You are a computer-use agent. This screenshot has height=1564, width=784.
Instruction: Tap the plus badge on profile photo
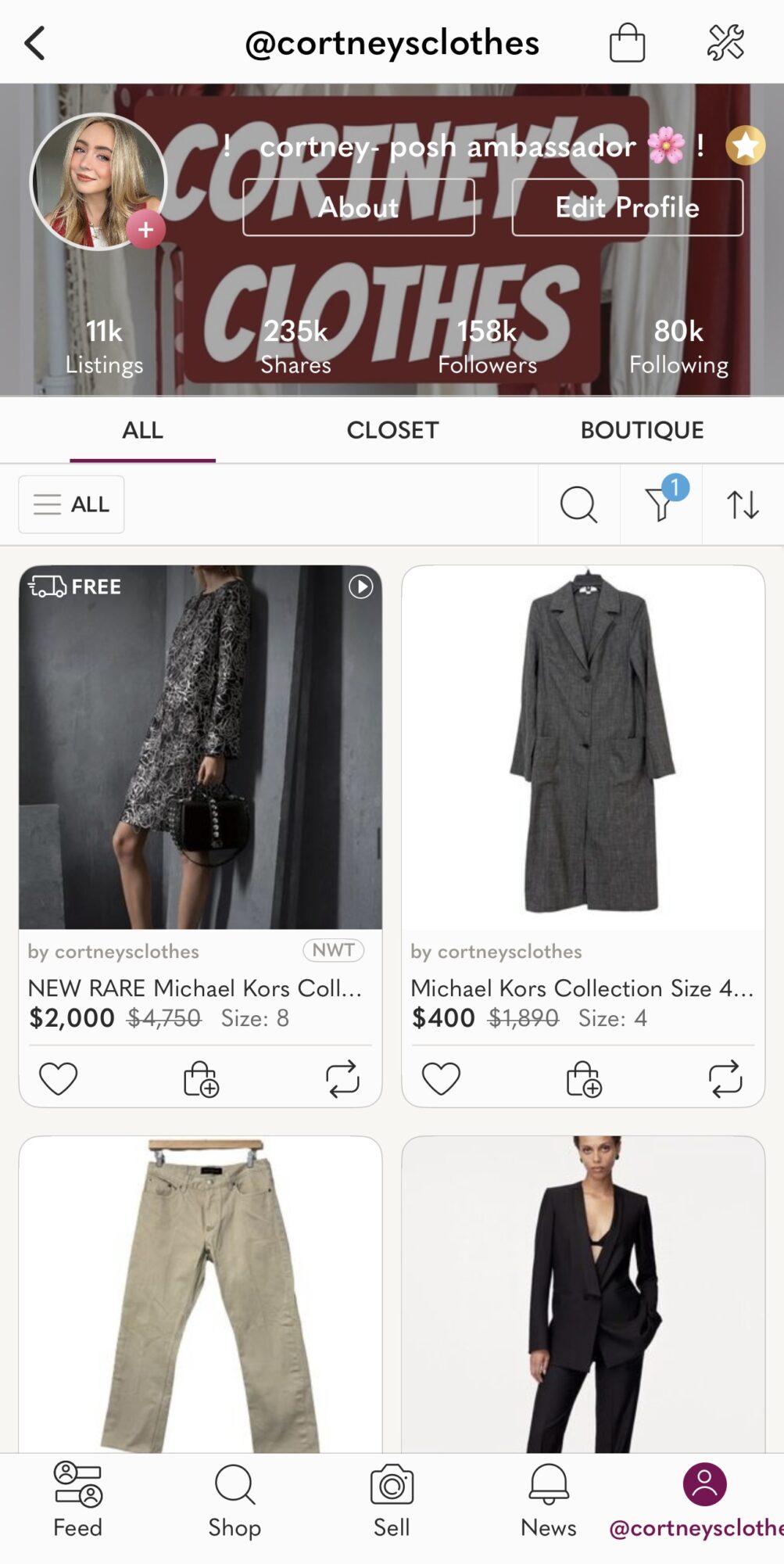coord(145,230)
